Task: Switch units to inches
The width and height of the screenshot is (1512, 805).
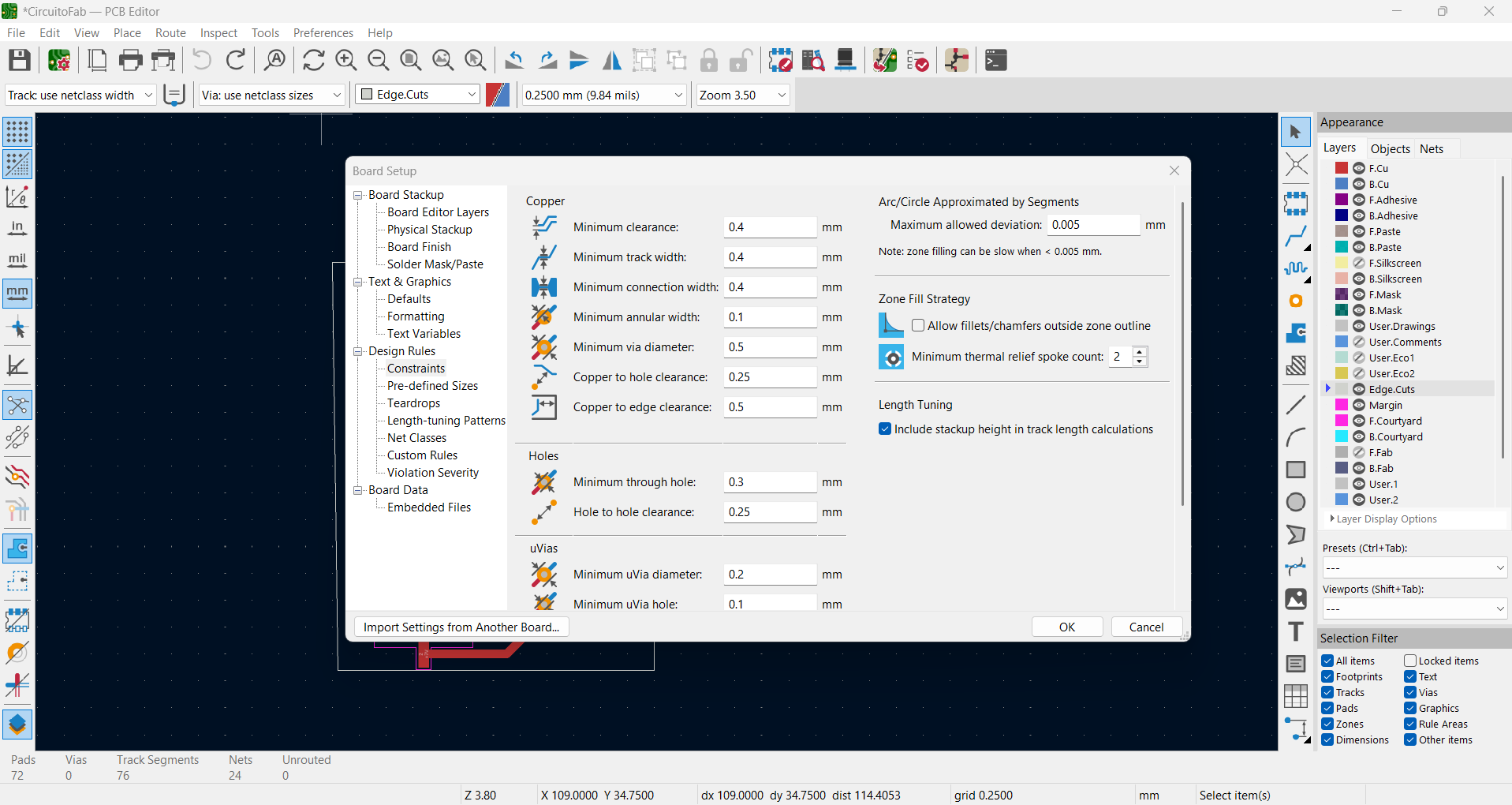Action: (x=17, y=229)
